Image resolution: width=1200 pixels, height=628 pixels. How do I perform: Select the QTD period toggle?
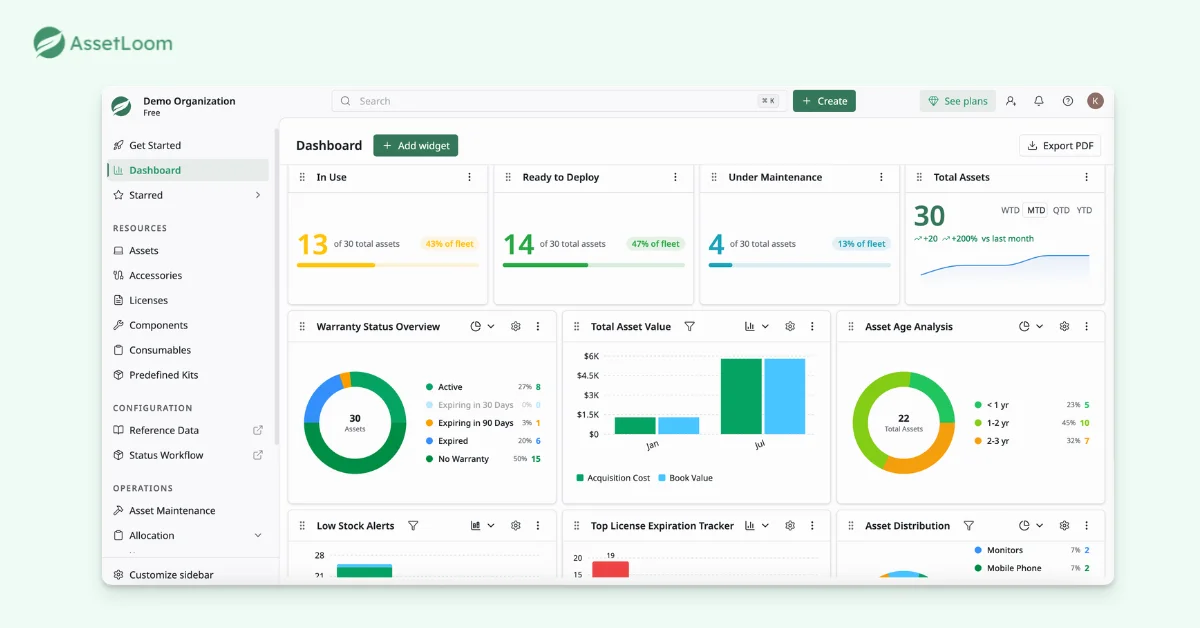(1061, 211)
